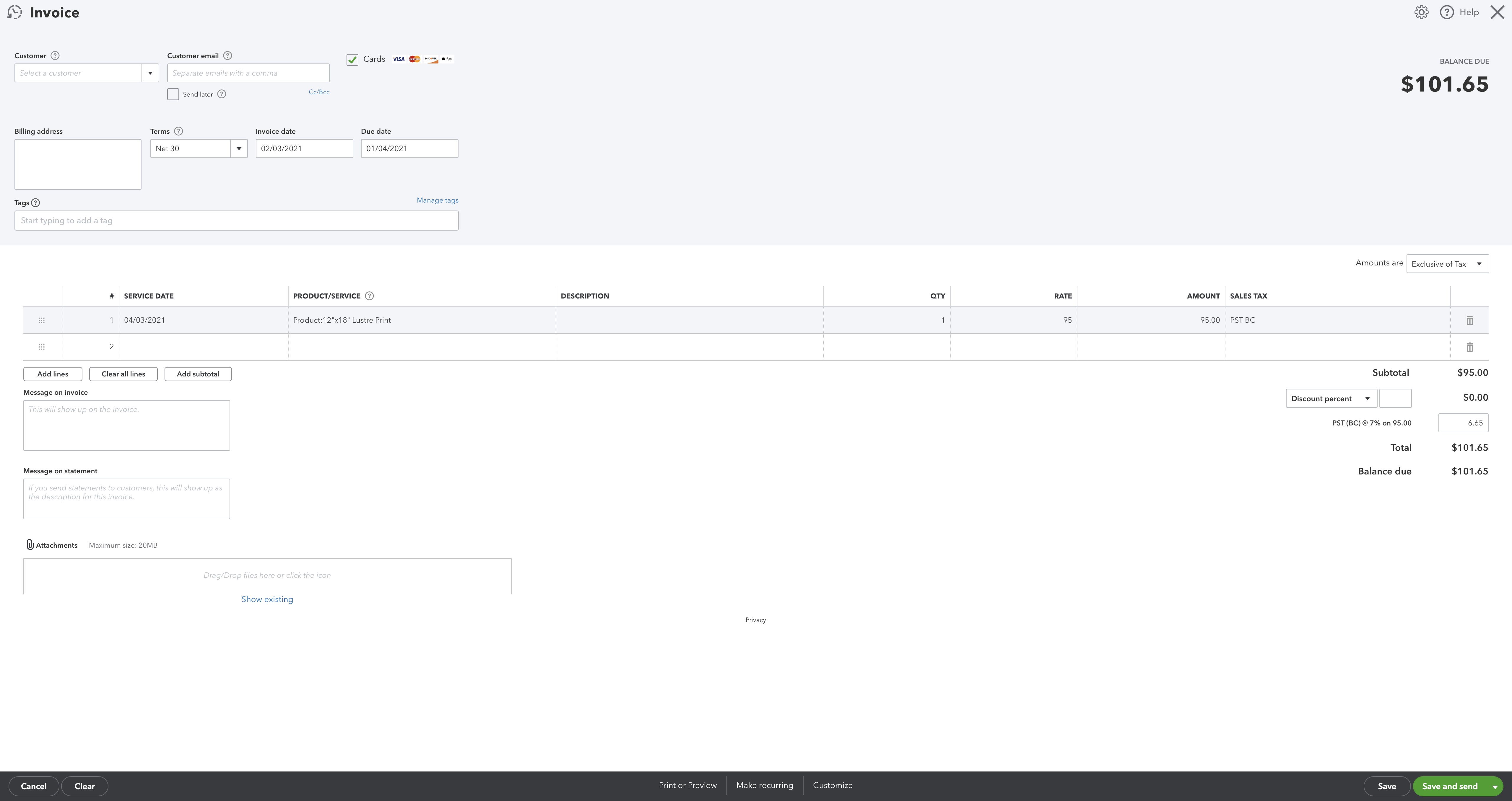This screenshot has height=801, width=1512.
Task: Click the Add lines button
Action: tap(53, 374)
